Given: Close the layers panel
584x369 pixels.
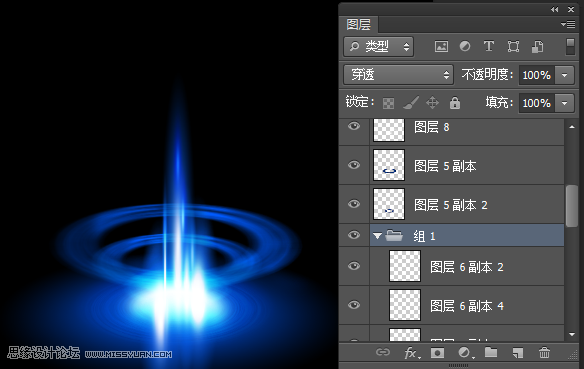Looking at the screenshot, I should [x=571, y=9].
